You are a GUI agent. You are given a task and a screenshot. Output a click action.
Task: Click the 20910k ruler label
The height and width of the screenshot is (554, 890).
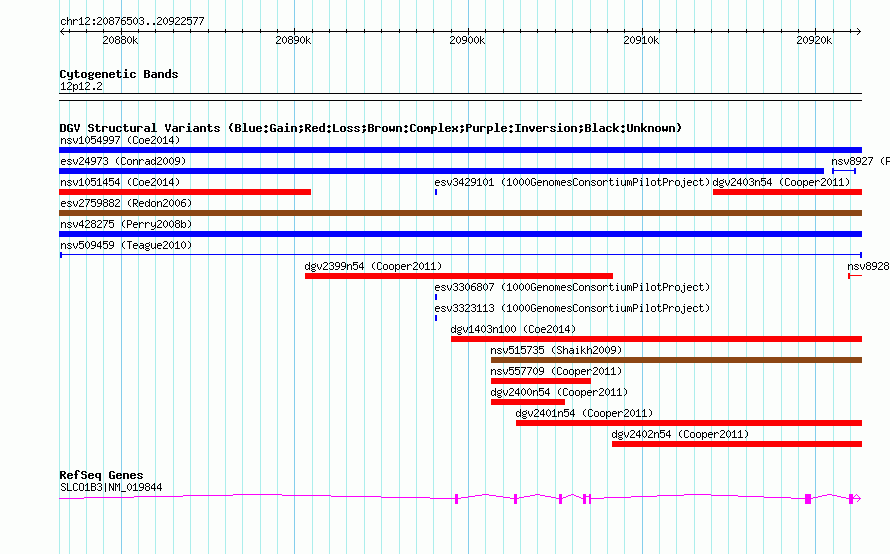(641, 40)
